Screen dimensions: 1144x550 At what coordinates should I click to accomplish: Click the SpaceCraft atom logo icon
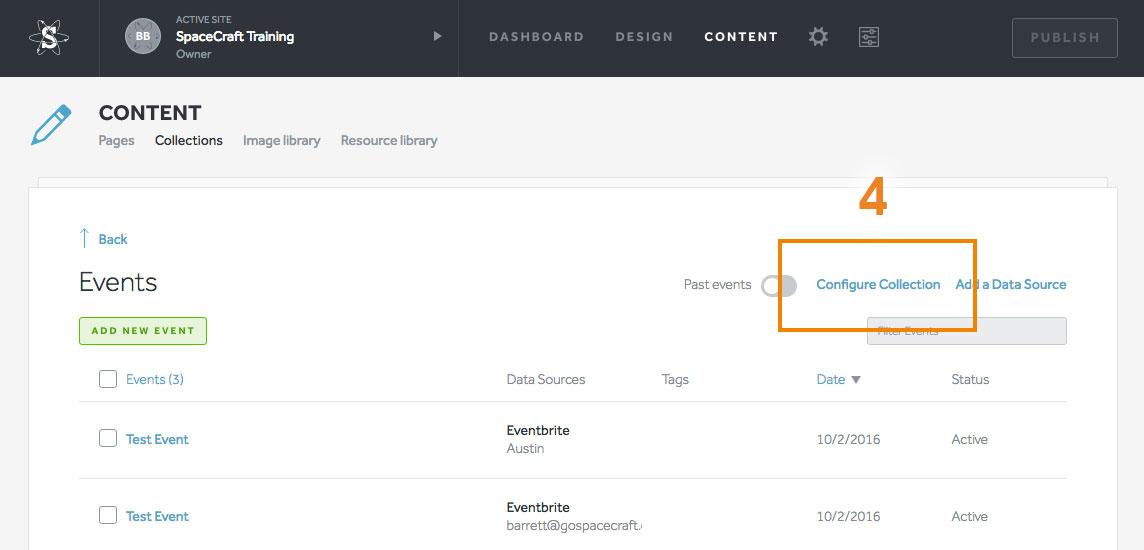48,37
